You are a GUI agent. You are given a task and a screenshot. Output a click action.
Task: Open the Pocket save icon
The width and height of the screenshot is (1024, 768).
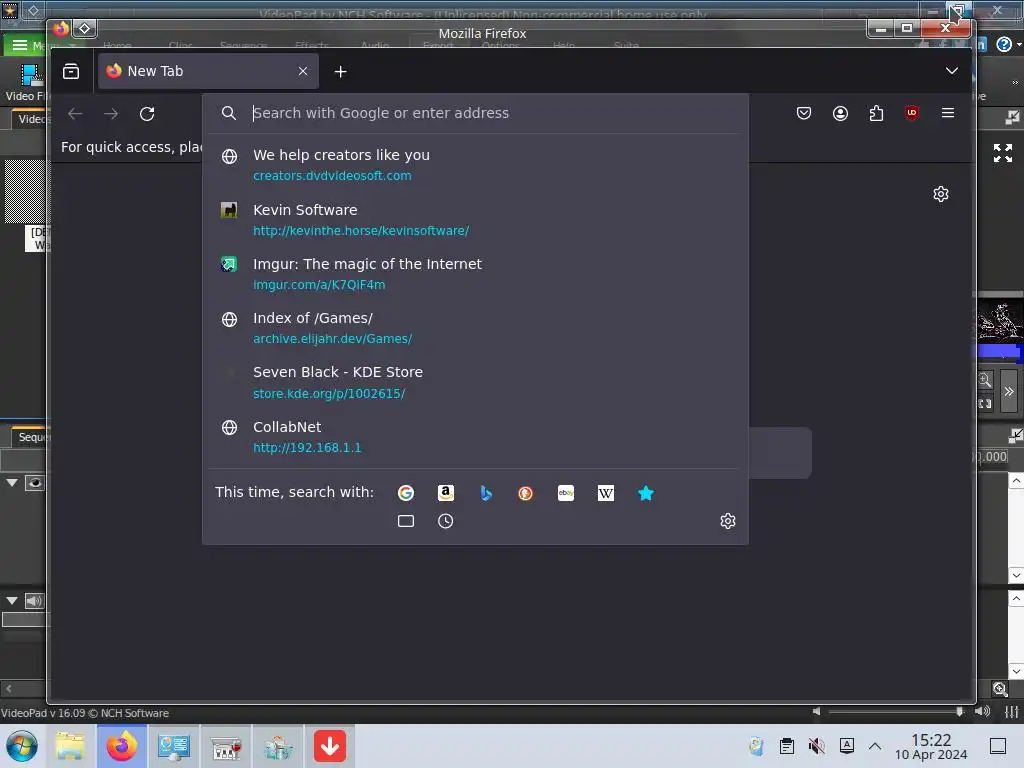[x=804, y=113]
